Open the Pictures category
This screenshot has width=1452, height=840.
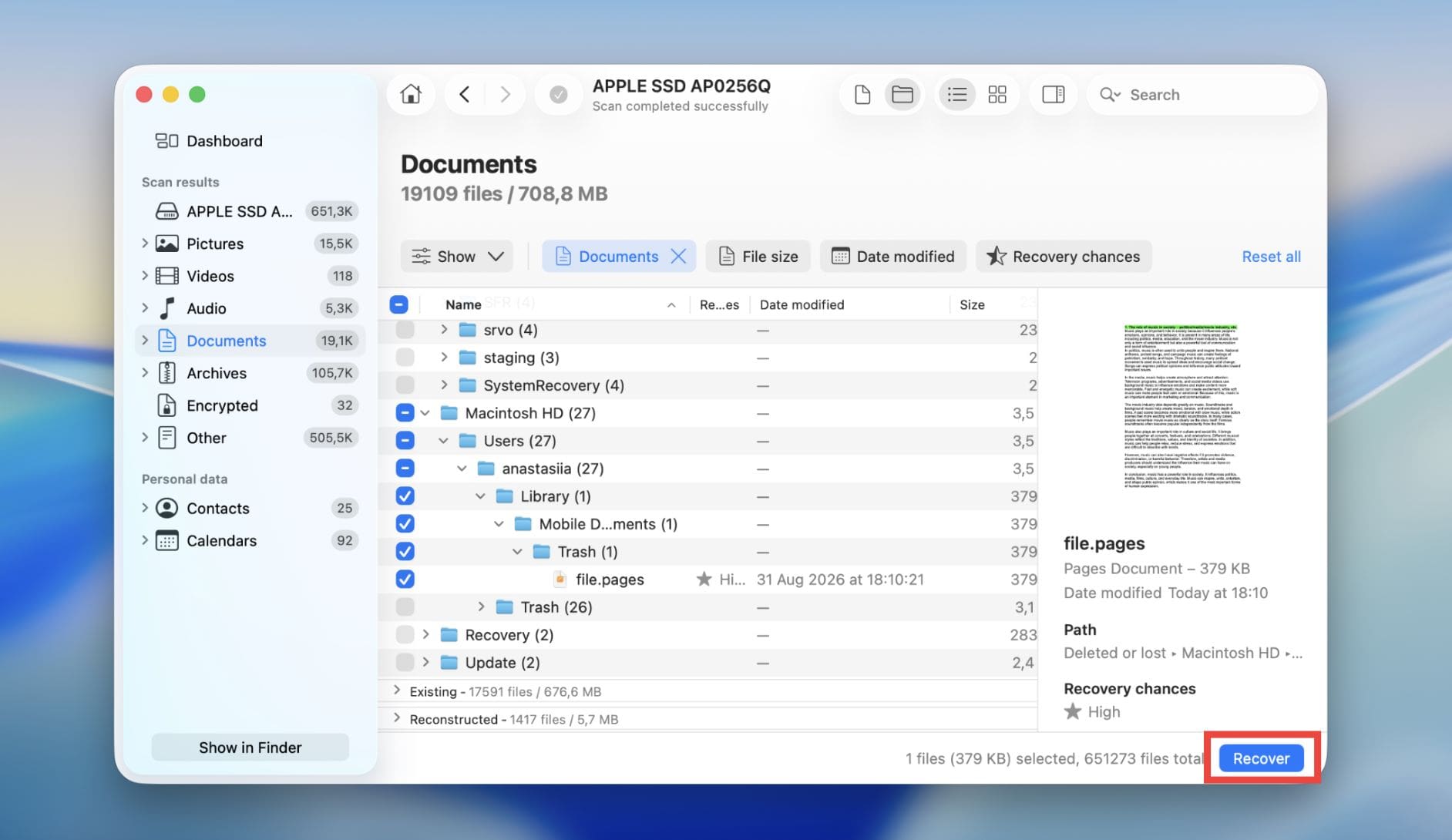[250, 244]
